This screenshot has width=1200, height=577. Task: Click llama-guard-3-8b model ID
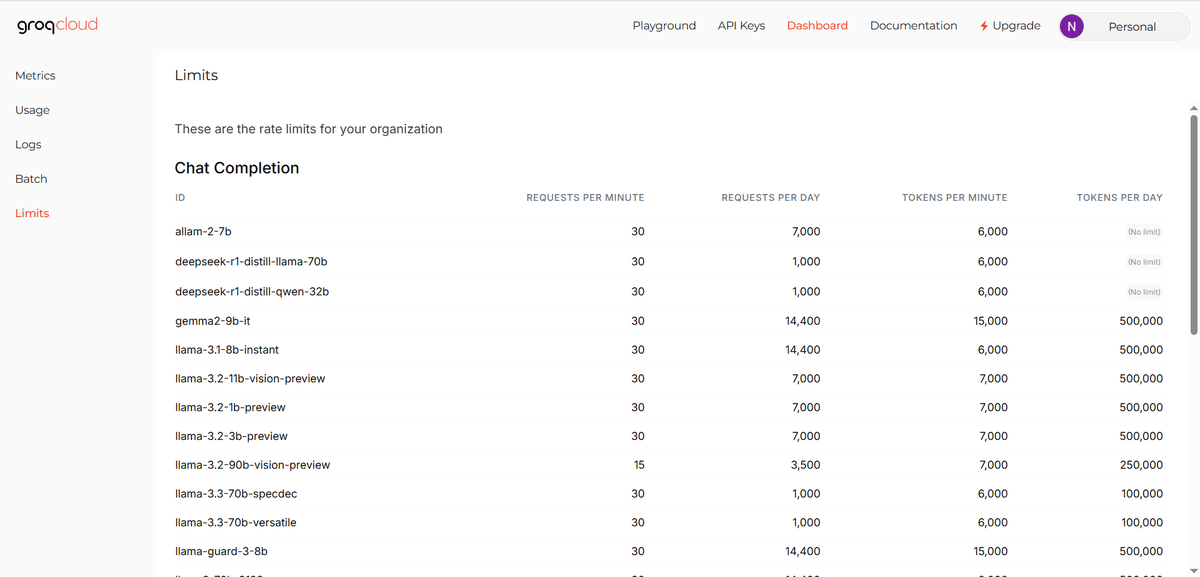pyautogui.click(x=221, y=552)
